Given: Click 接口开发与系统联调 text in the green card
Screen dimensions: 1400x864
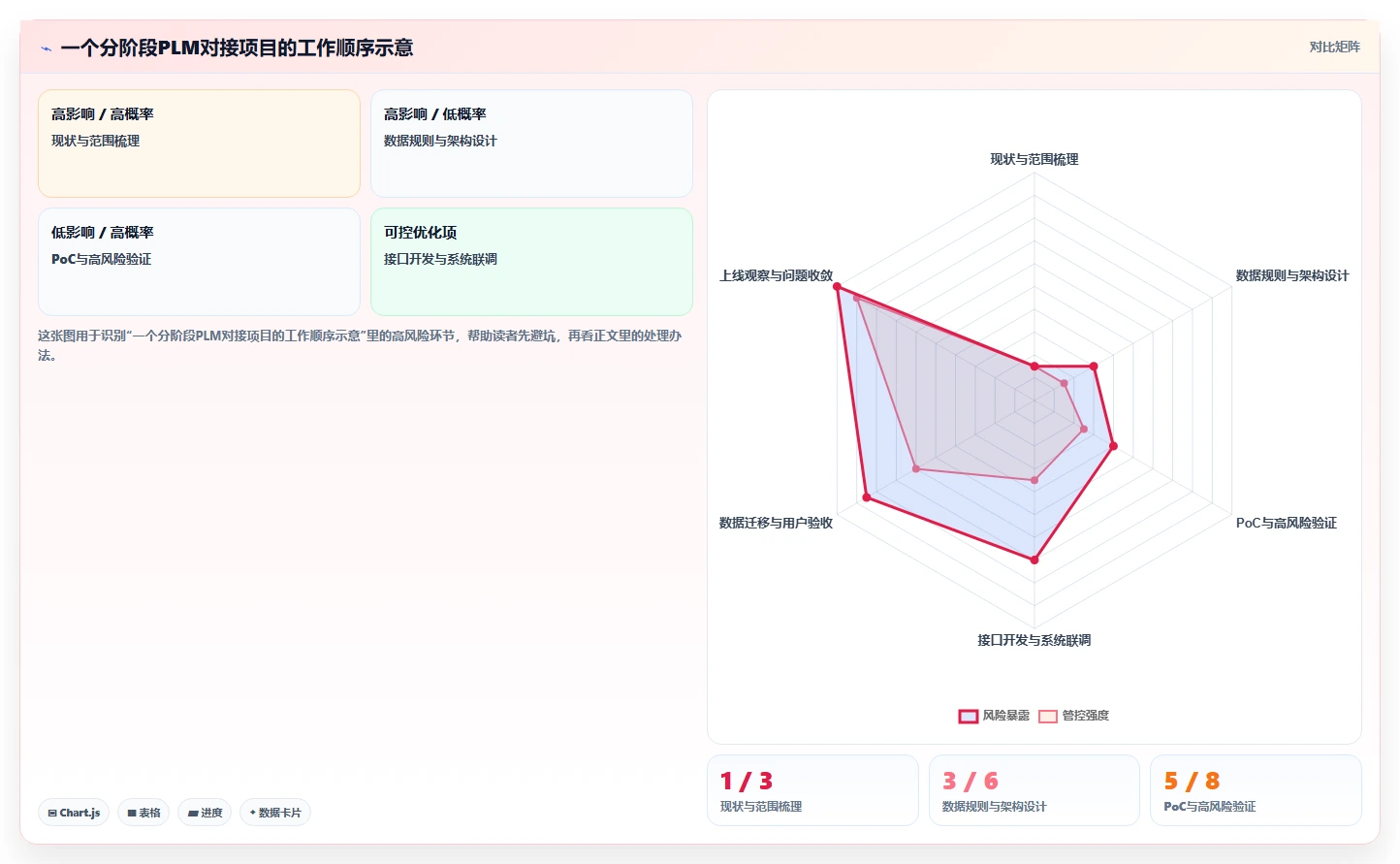Looking at the screenshot, I should 440,259.
